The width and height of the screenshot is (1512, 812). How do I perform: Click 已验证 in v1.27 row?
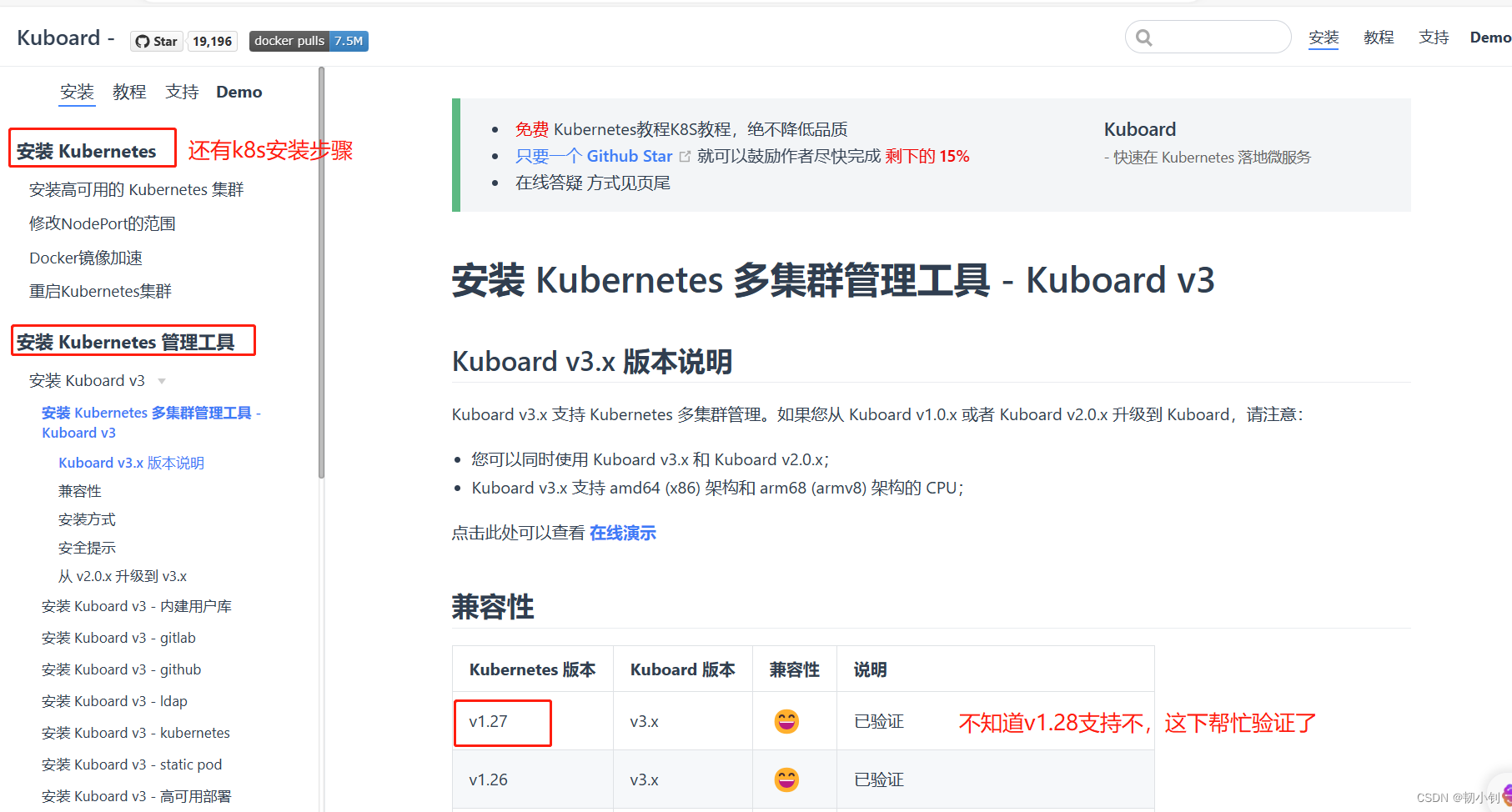click(879, 721)
